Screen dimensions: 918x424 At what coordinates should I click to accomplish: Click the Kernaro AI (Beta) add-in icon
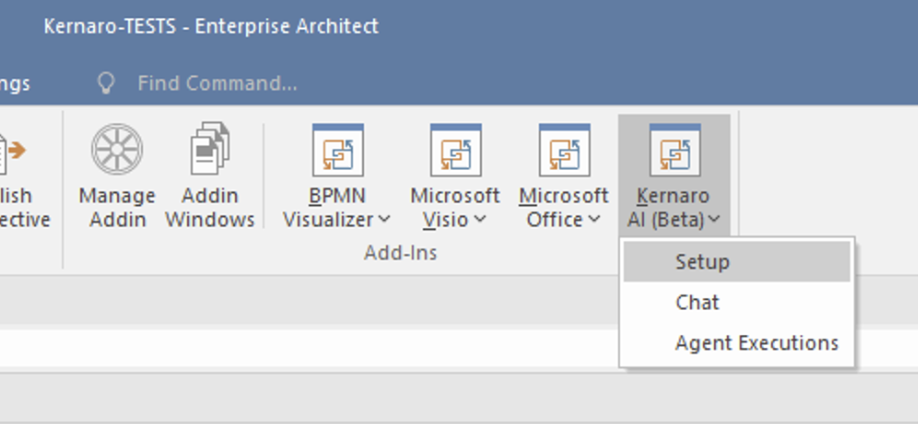click(674, 150)
